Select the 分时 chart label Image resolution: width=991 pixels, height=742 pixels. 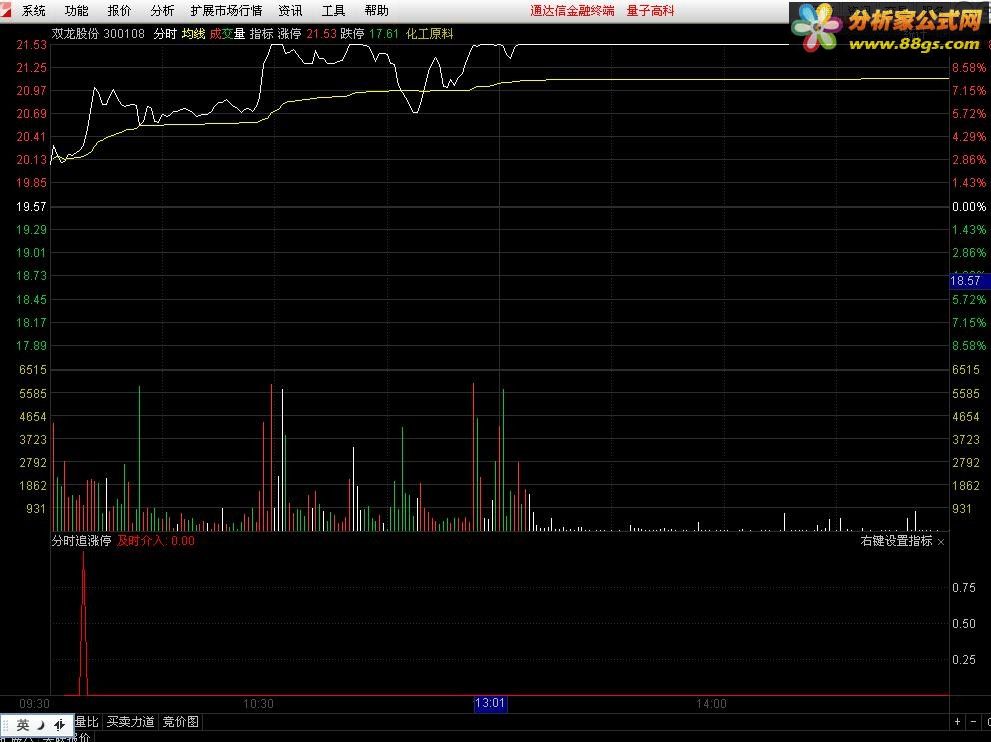[x=165, y=34]
